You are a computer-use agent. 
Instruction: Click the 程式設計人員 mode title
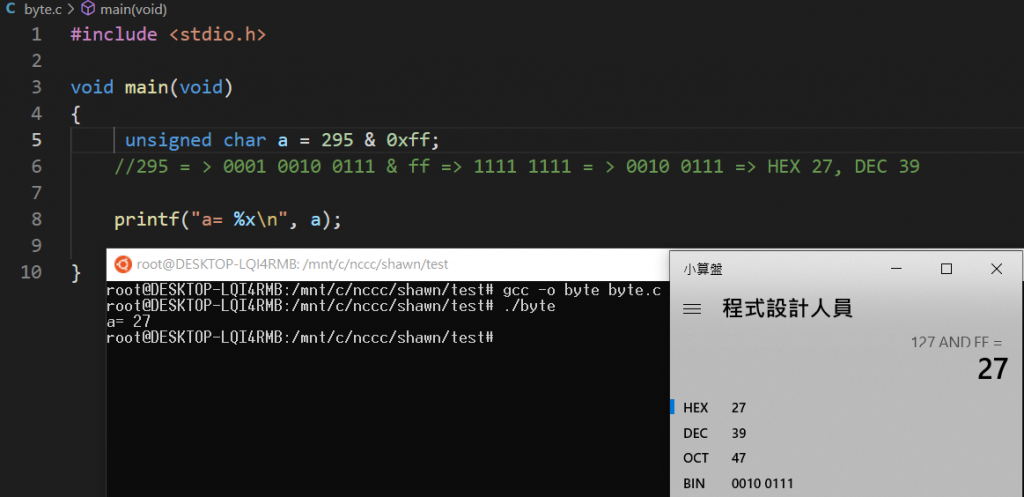click(x=788, y=308)
